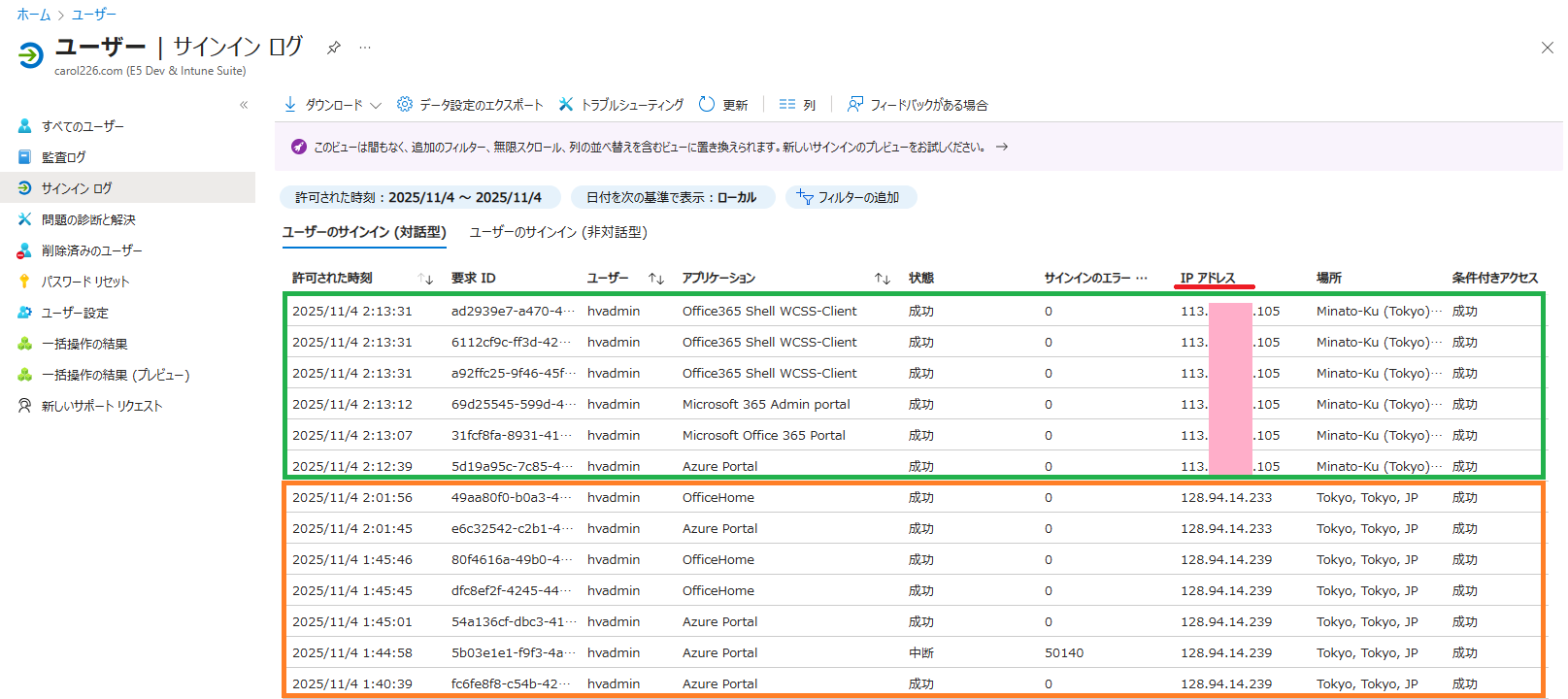Open the interrupted sign-in with error 50140
The image size is (1568, 699).
point(913,652)
